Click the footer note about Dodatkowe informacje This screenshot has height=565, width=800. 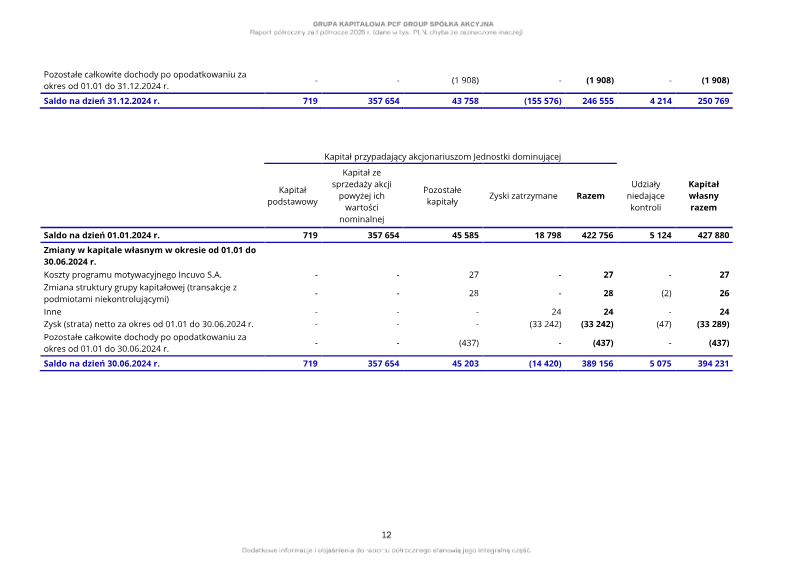coord(386,551)
